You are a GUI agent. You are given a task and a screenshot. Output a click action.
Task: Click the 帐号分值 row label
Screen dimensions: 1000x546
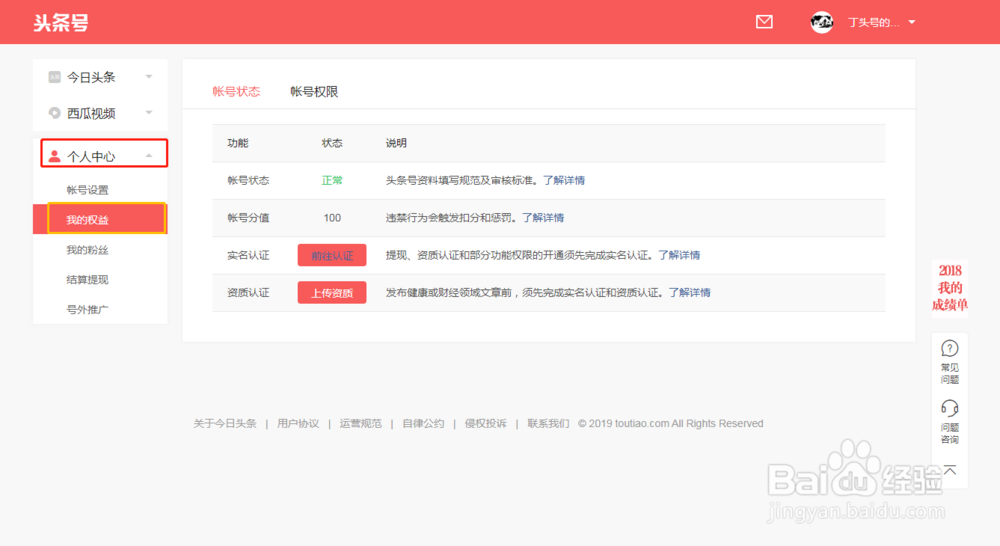pos(248,218)
